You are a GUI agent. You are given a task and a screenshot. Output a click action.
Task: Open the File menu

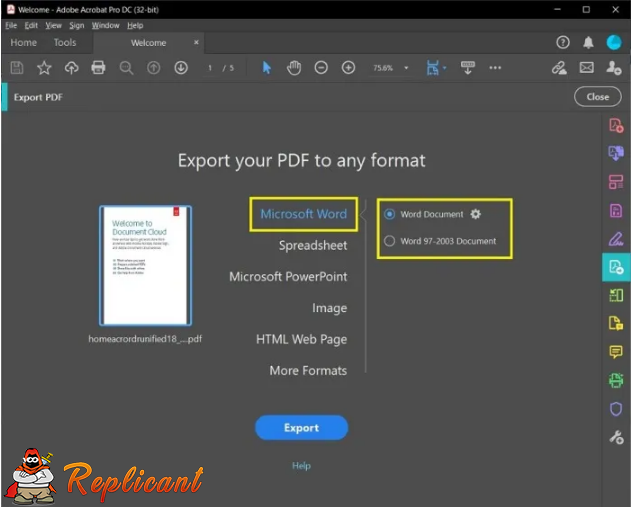11,25
